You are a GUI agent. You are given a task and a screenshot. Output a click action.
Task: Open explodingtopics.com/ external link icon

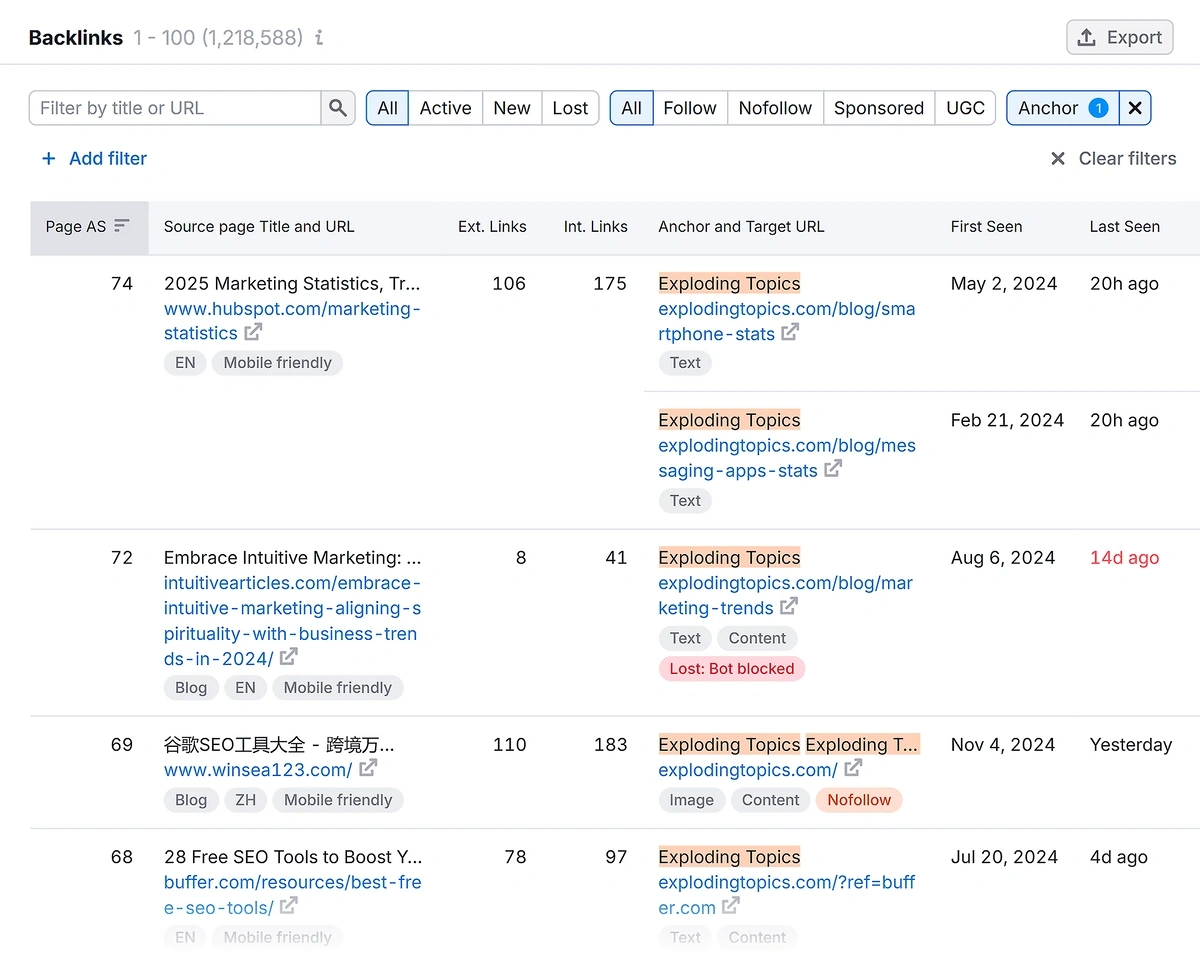(853, 768)
